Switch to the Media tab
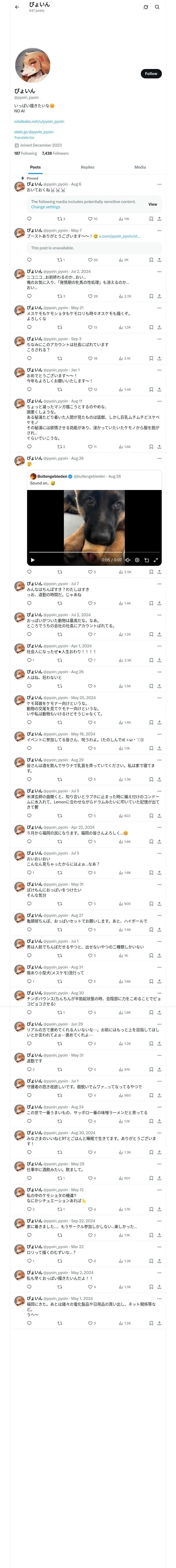Image resolution: width=176 pixels, height=1568 pixels. point(140,167)
